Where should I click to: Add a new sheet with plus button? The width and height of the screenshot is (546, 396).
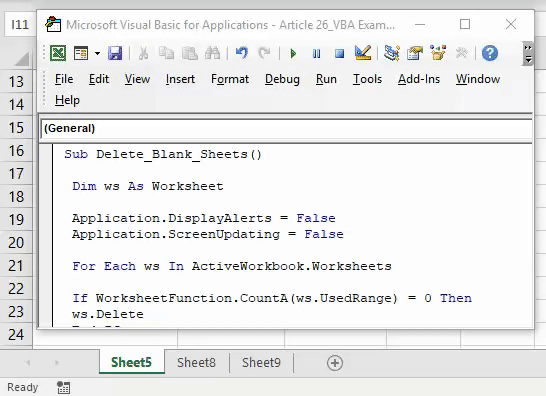335,363
